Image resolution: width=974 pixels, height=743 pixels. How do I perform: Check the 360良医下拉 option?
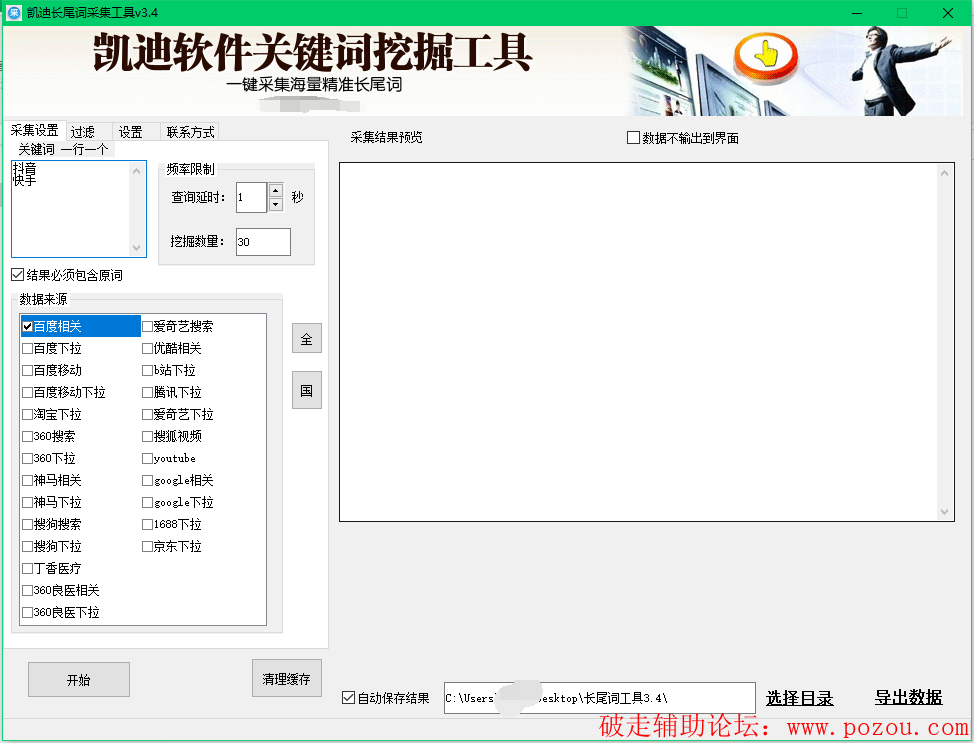click(27, 613)
